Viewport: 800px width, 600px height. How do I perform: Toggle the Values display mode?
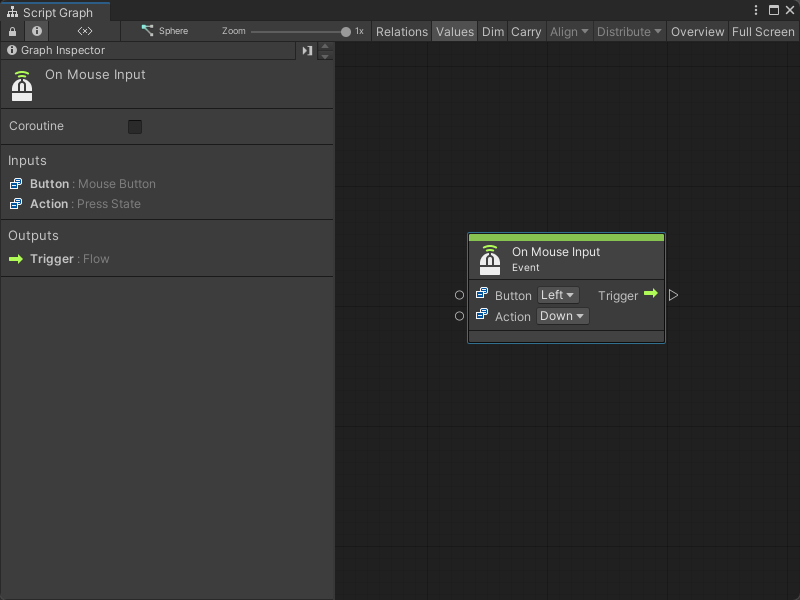(455, 31)
